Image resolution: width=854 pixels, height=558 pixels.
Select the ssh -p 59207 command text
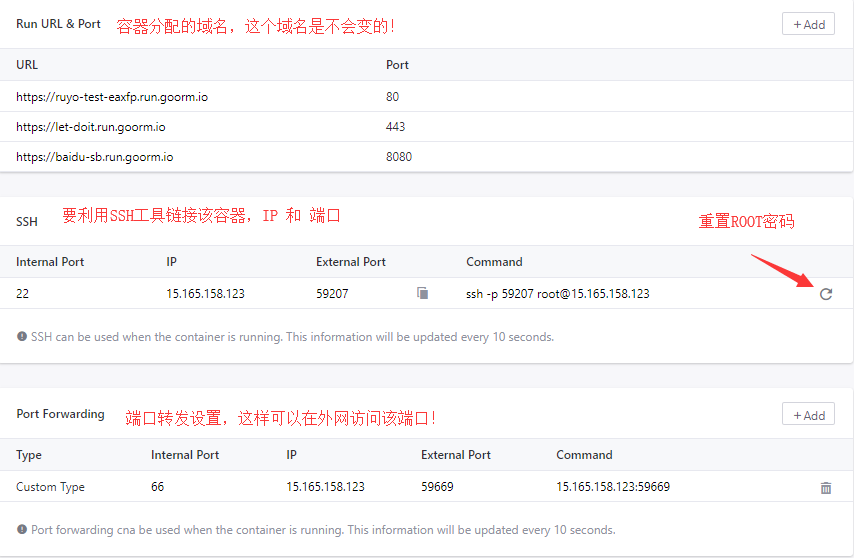pos(558,294)
